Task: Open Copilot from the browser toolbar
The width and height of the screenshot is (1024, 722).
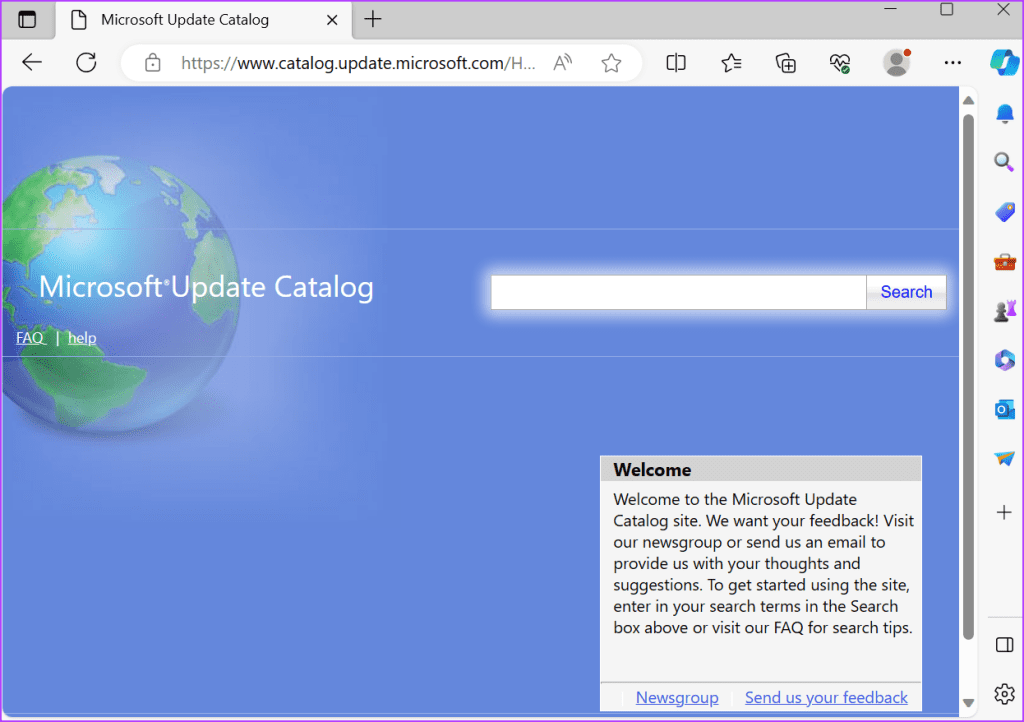Action: [1003, 62]
